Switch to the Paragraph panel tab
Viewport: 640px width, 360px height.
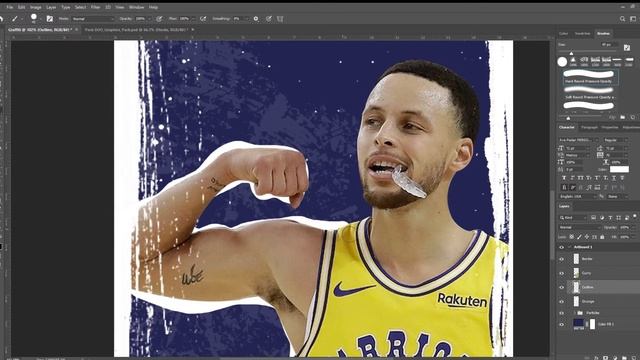tap(589, 127)
